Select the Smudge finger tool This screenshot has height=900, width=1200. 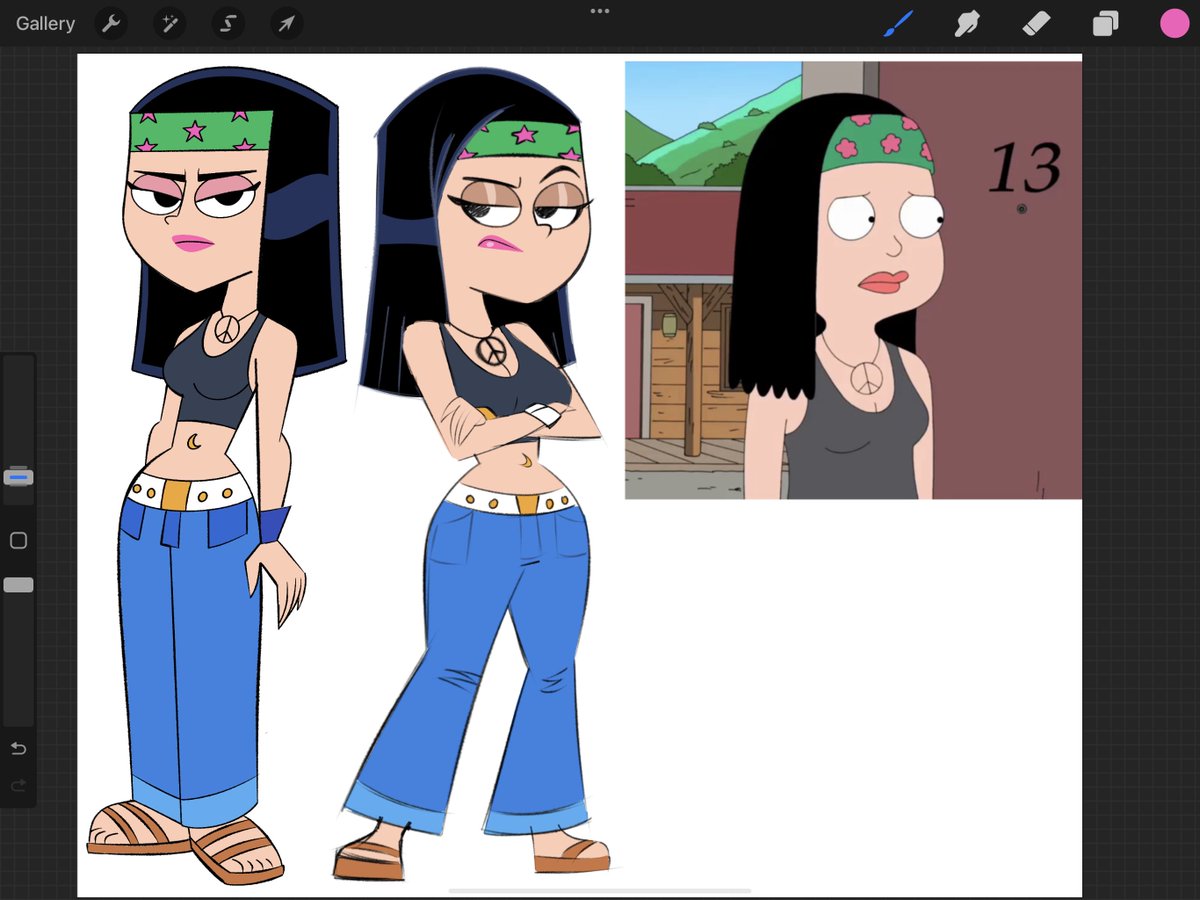tap(967, 24)
